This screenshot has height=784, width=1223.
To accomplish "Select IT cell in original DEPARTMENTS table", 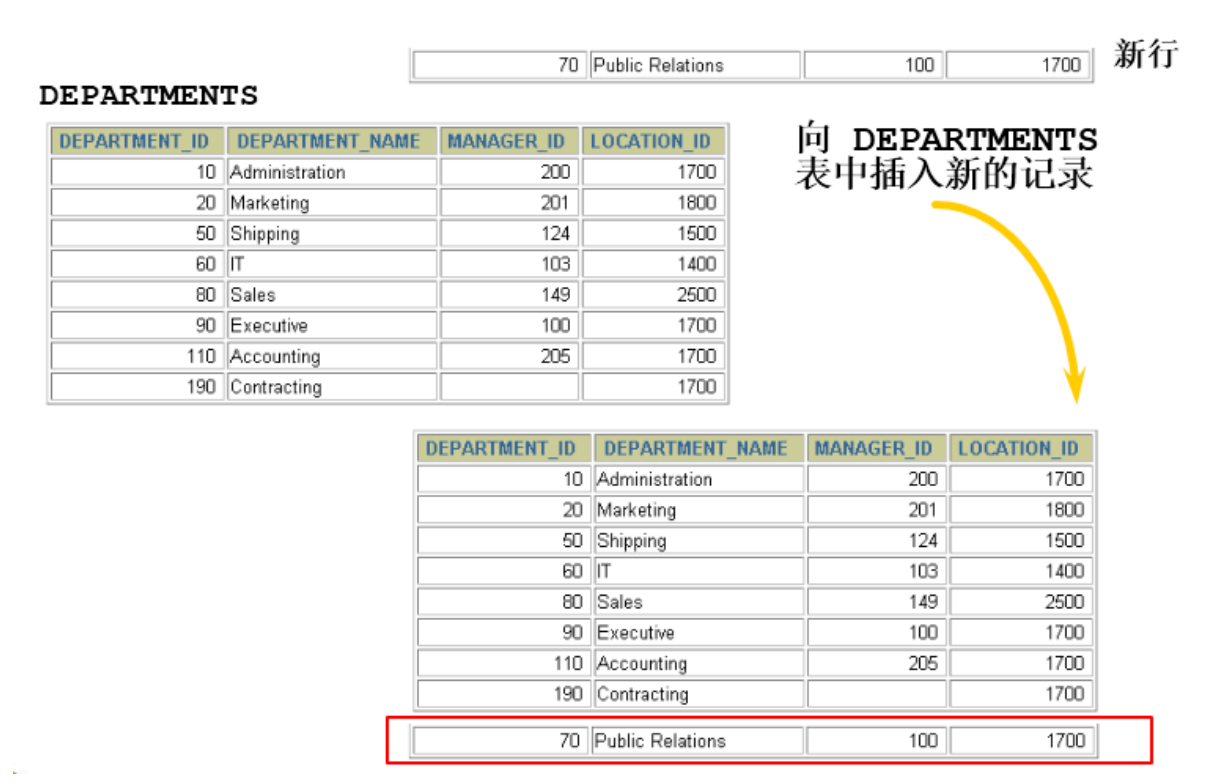I will (332, 264).
